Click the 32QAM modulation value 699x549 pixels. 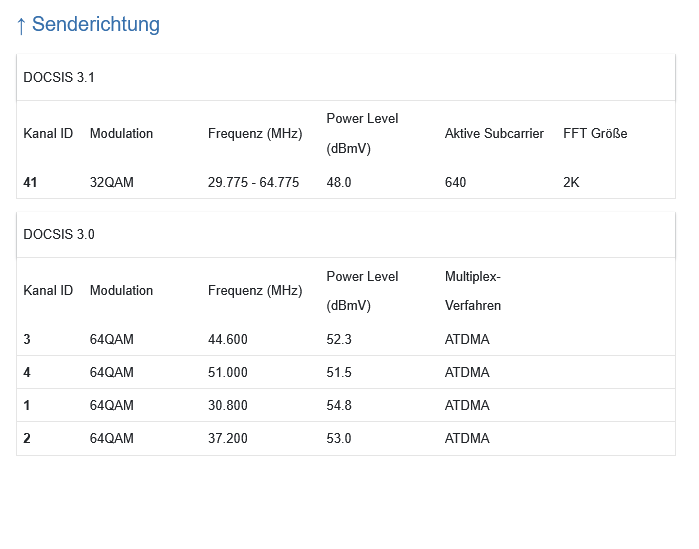coord(112,183)
